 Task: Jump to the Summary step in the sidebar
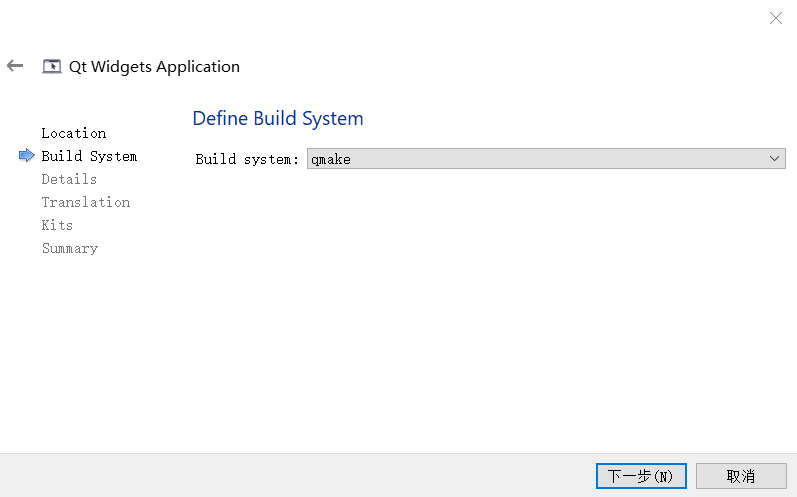69,248
